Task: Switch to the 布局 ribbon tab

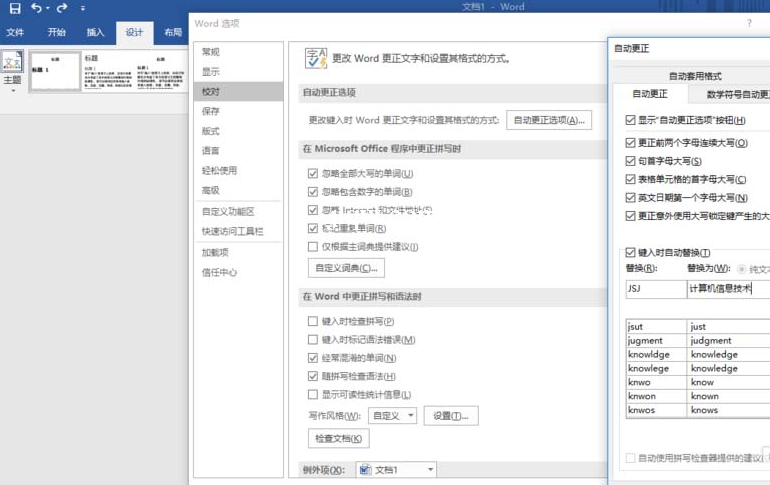Action: click(173, 32)
